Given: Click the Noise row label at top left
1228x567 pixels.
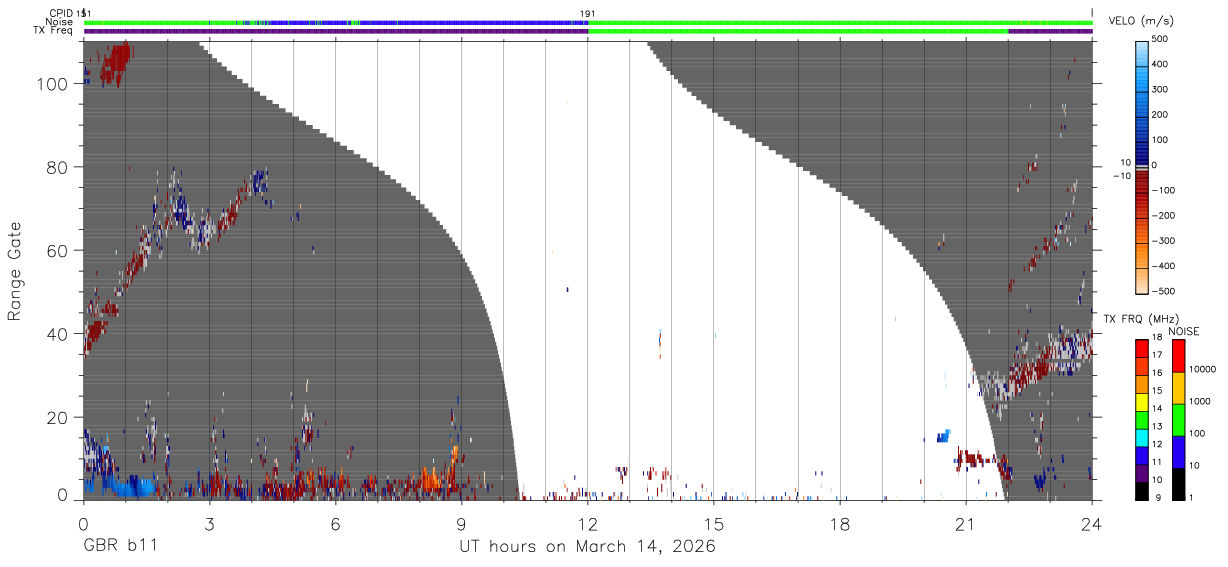Looking at the screenshot, I should (x=61, y=22).
